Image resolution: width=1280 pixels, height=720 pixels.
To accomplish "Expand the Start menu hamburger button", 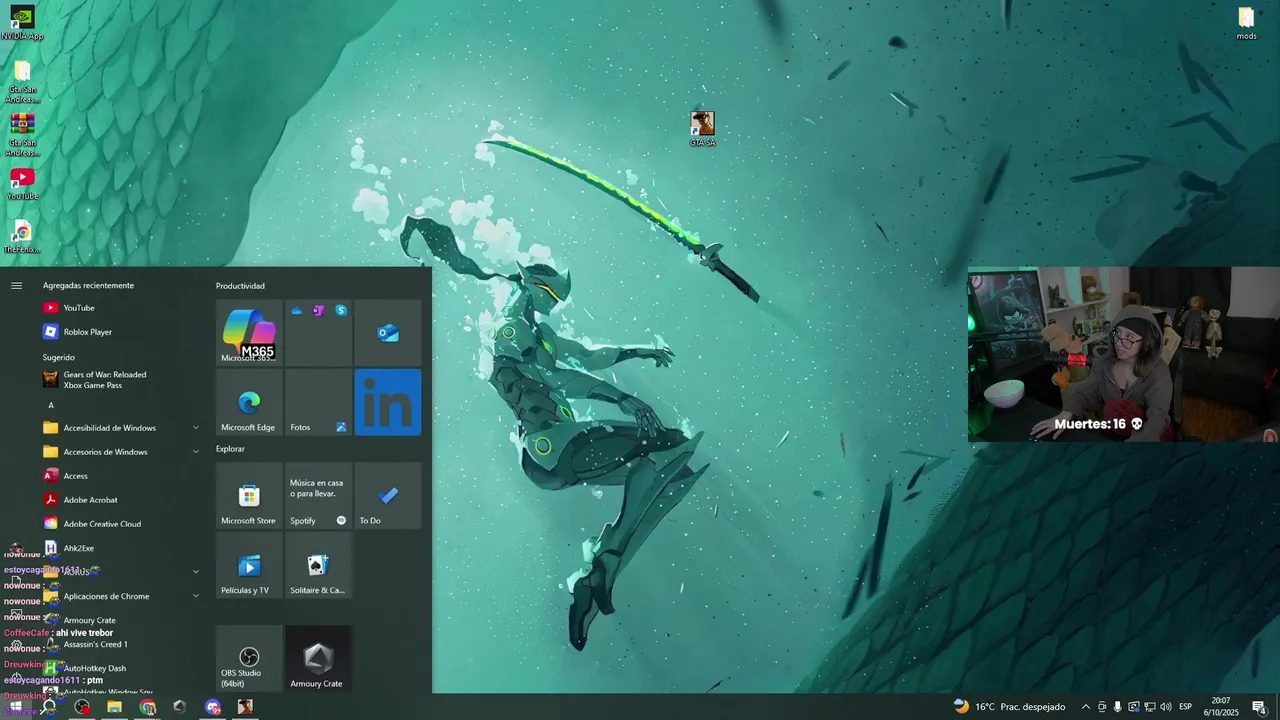I will (x=16, y=286).
